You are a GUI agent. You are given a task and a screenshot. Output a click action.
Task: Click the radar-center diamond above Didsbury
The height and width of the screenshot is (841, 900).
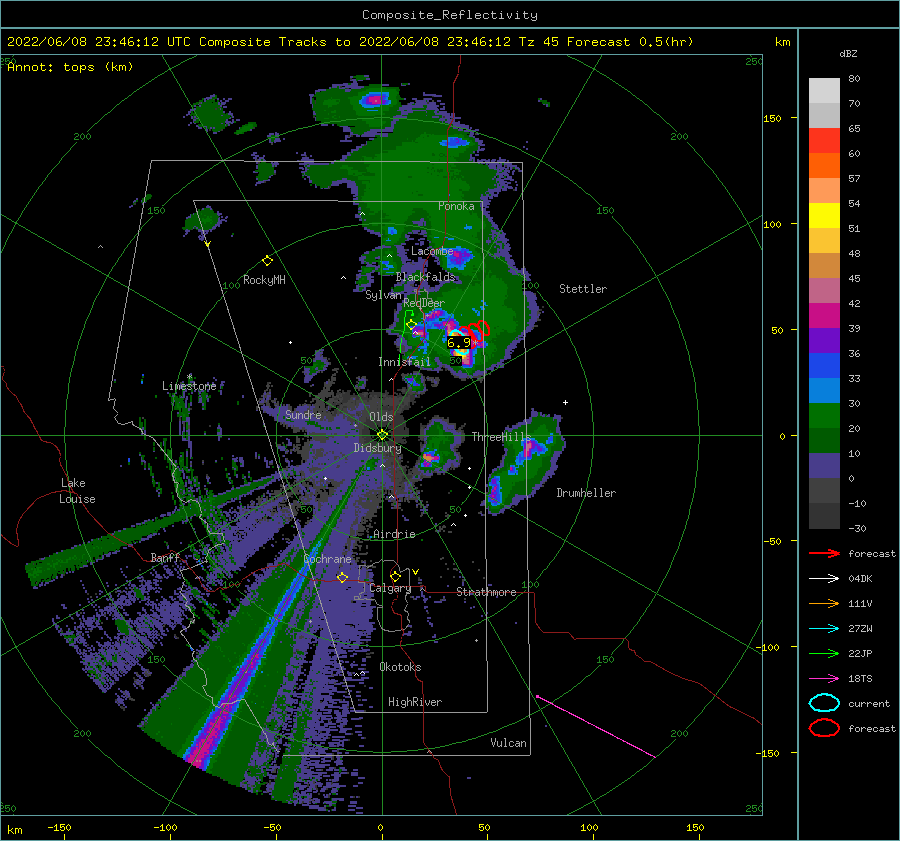[382, 435]
